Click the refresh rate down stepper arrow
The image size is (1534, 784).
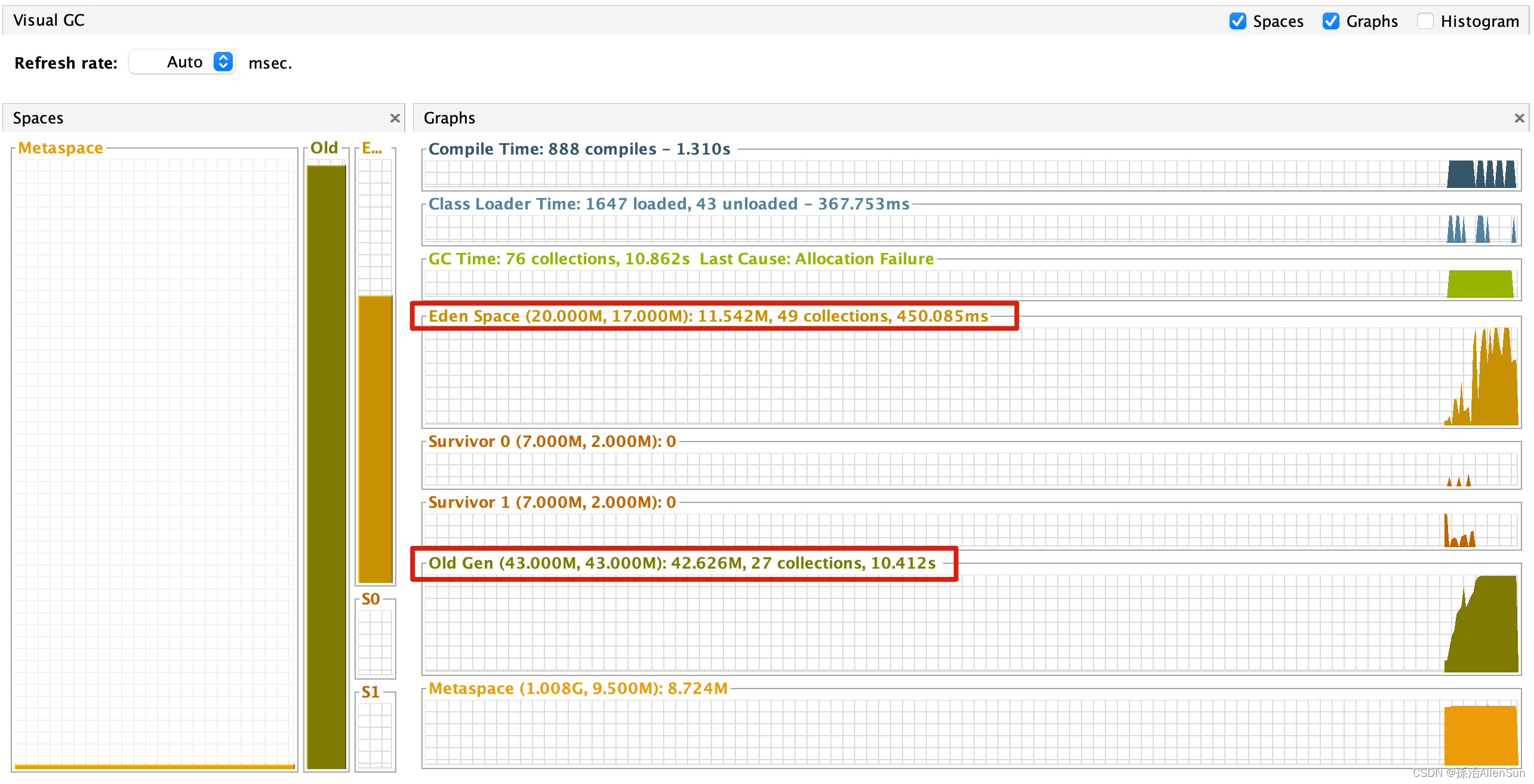[223, 66]
